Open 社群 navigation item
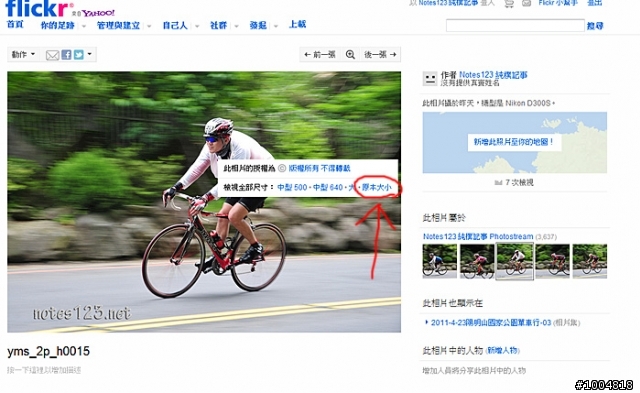This screenshot has width=640, height=393. [218, 25]
